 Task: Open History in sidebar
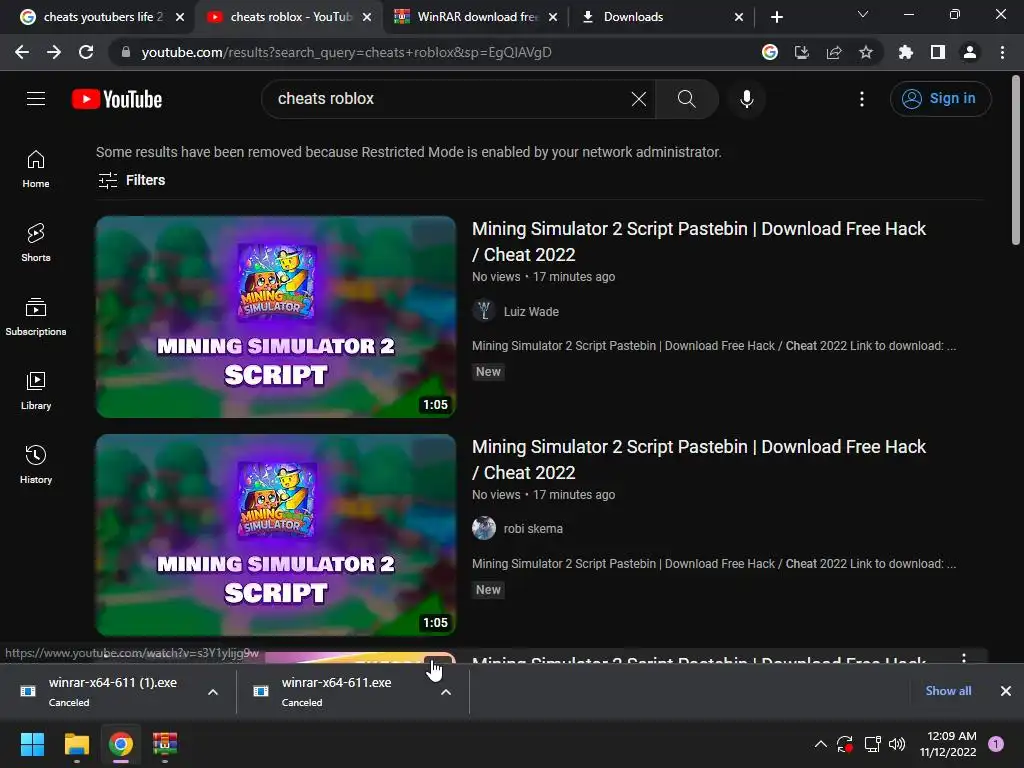[36, 464]
